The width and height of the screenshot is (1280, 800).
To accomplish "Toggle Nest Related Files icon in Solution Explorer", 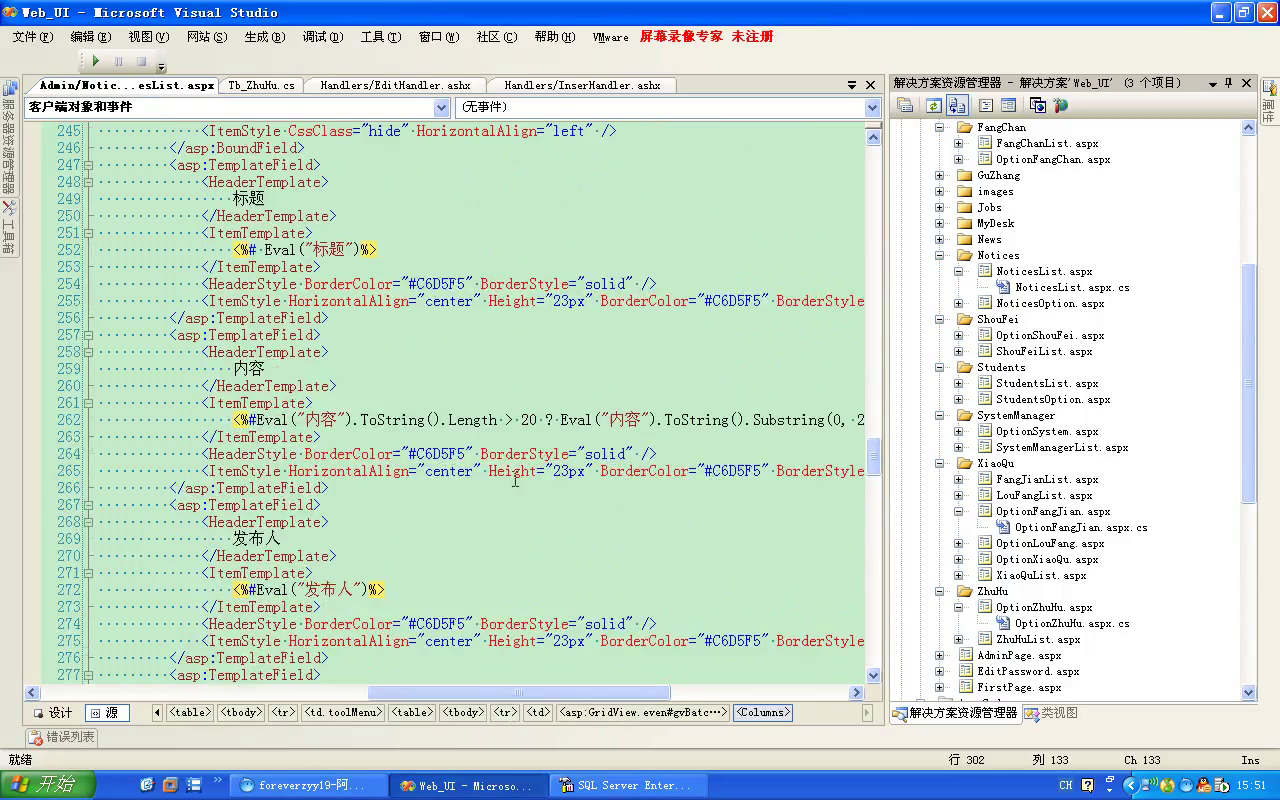I will [x=957, y=105].
